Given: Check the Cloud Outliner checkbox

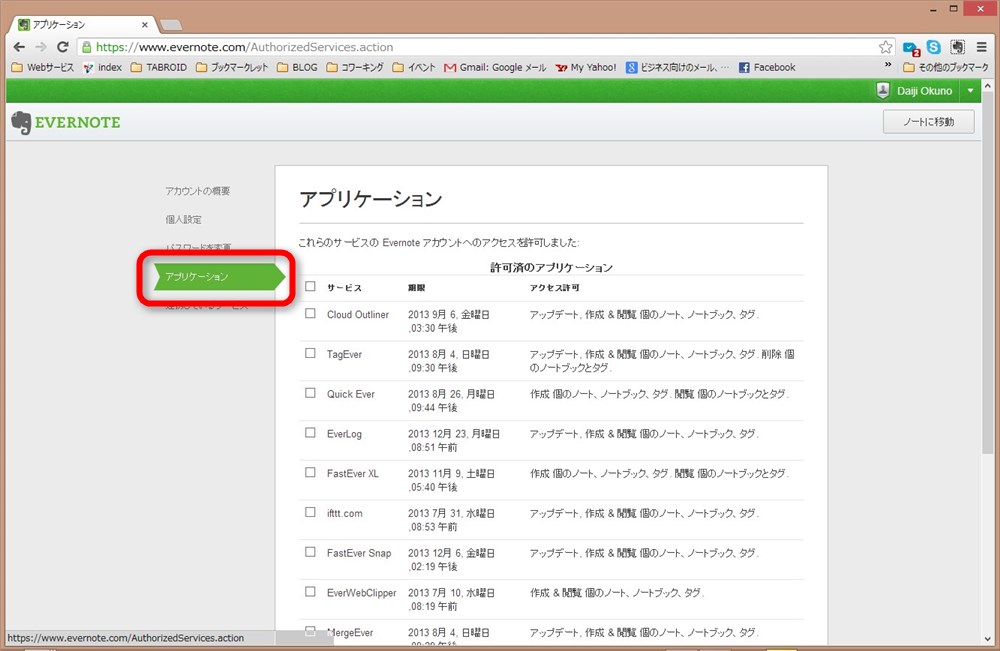Looking at the screenshot, I should click(x=310, y=313).
